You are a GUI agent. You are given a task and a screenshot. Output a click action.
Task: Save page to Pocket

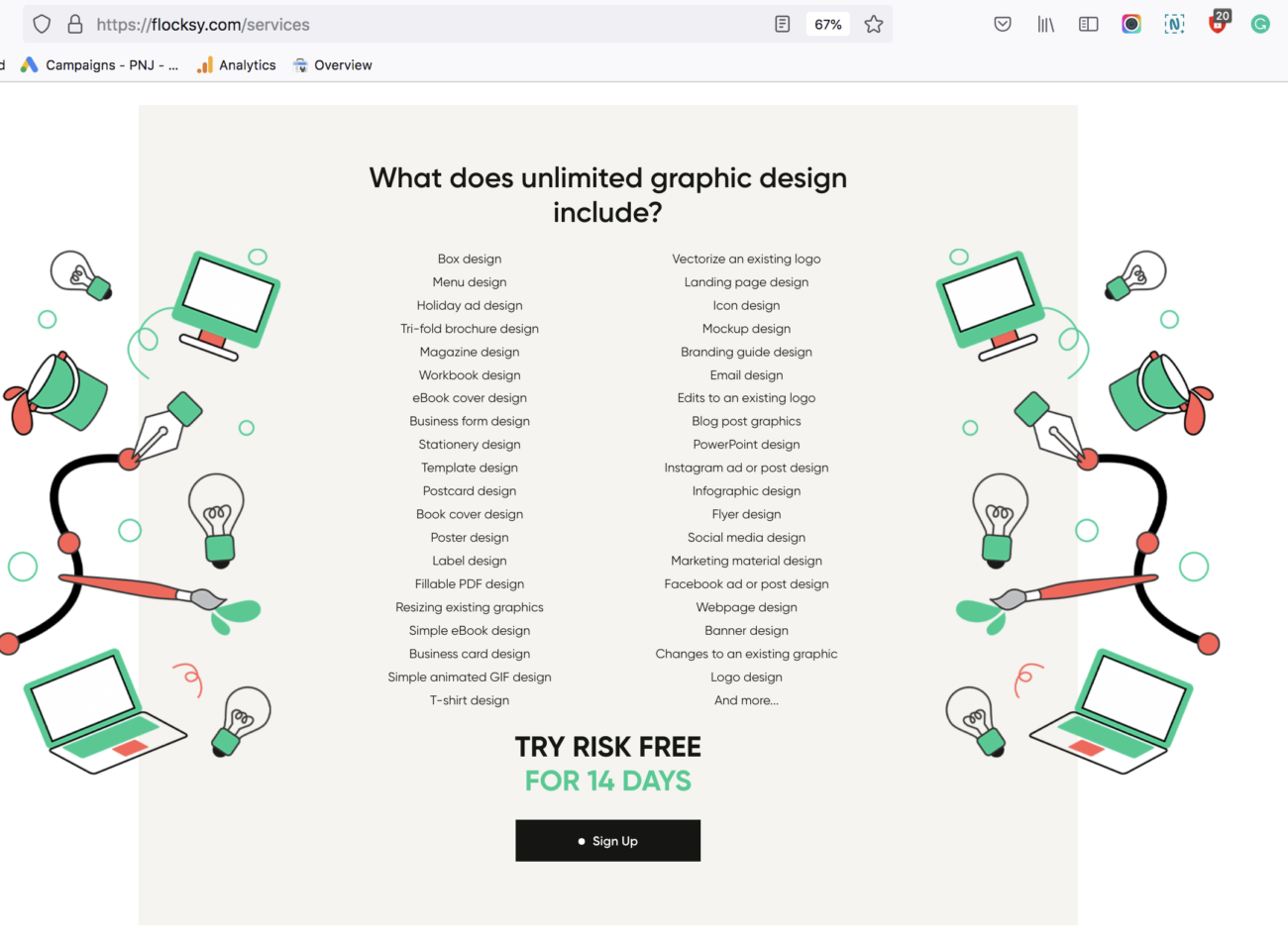pos(1003,24)
